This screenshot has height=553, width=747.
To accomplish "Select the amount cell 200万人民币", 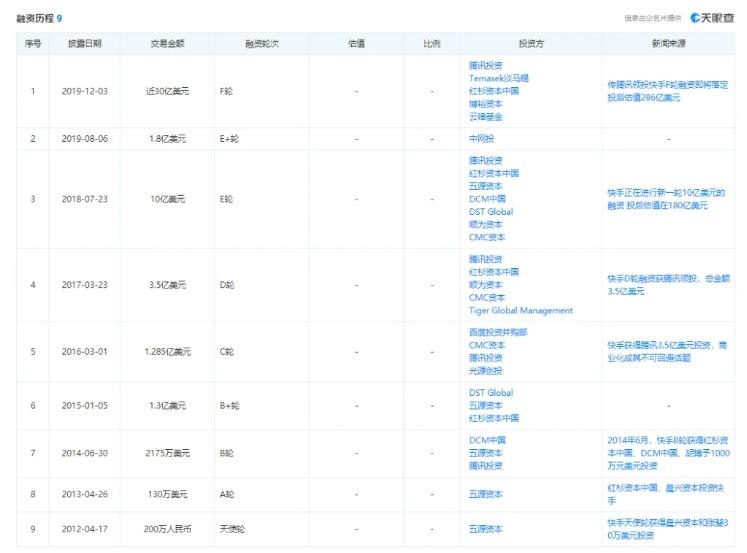I will tap(167, 529).
